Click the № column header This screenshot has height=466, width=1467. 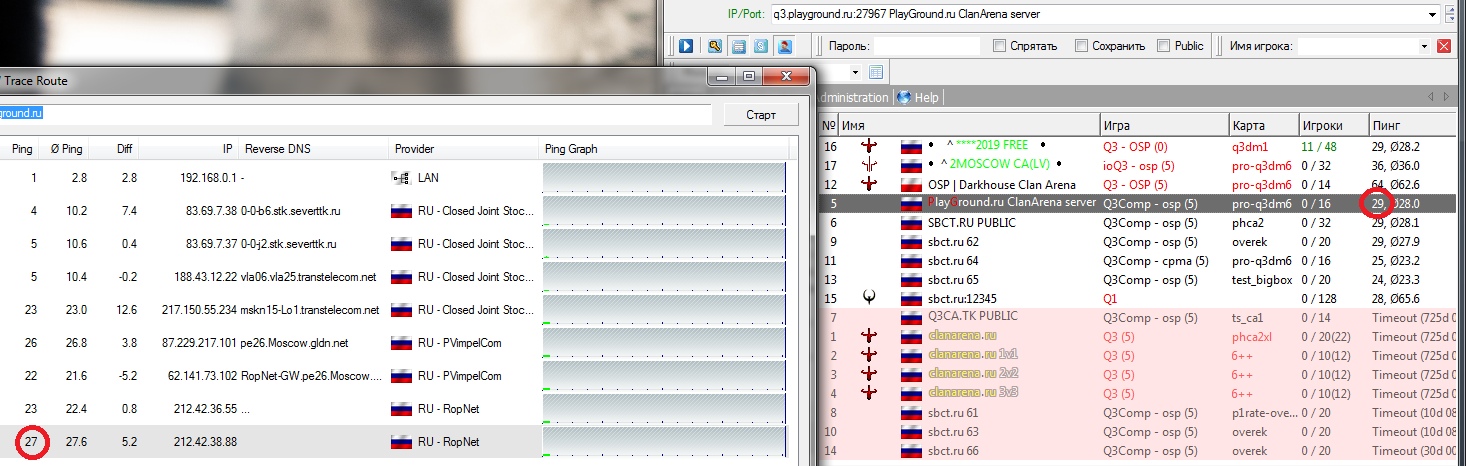point(828,125)
